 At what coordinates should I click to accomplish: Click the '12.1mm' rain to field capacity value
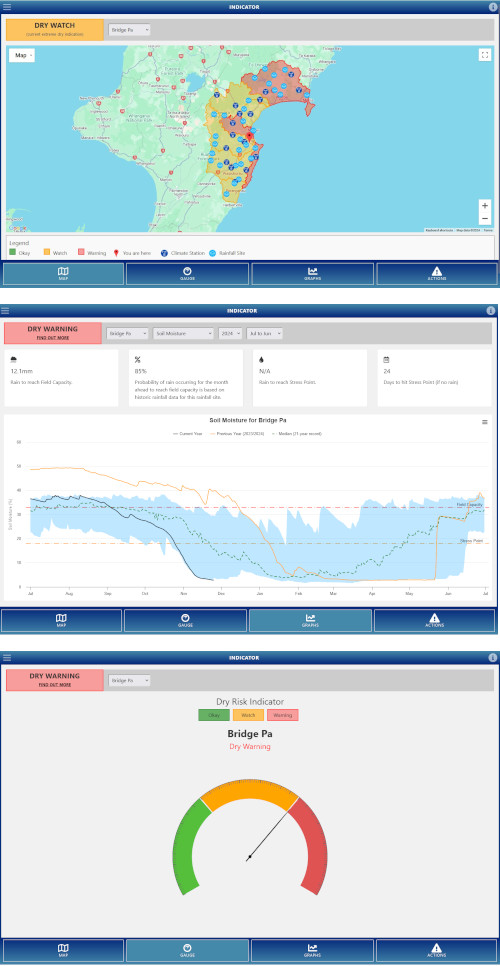(21, 372)
